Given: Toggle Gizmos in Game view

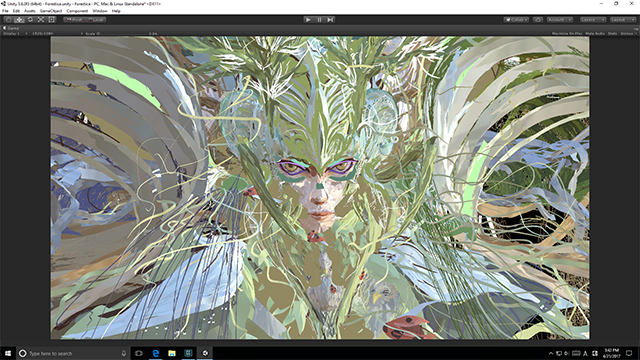Looking at the screenshot, I should coord(626,33).
